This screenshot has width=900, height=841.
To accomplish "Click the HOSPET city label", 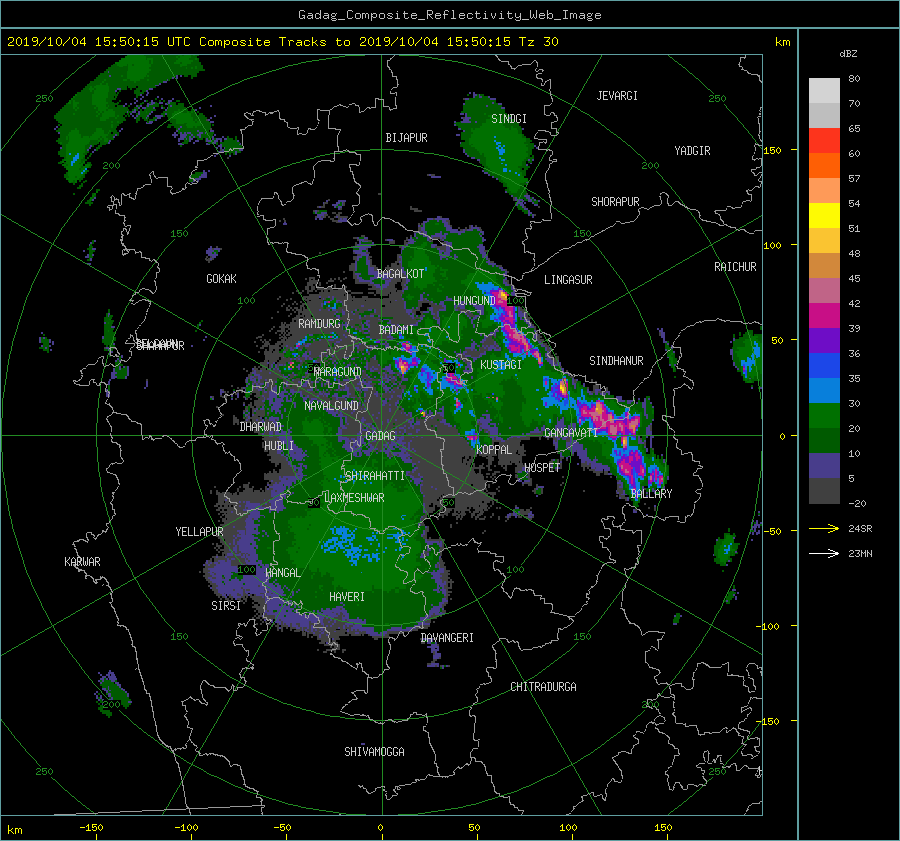I will 542,468.
